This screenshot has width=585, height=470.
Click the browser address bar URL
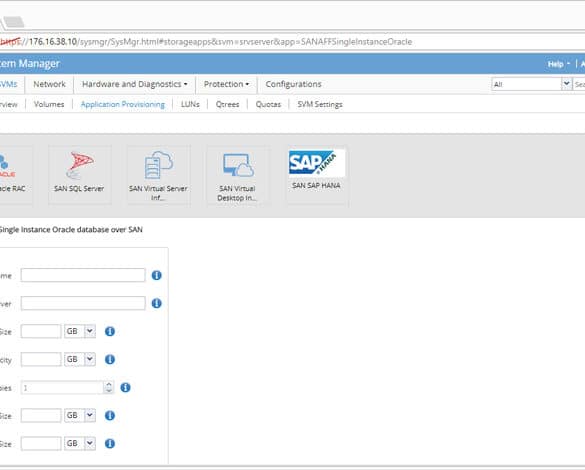206,42
